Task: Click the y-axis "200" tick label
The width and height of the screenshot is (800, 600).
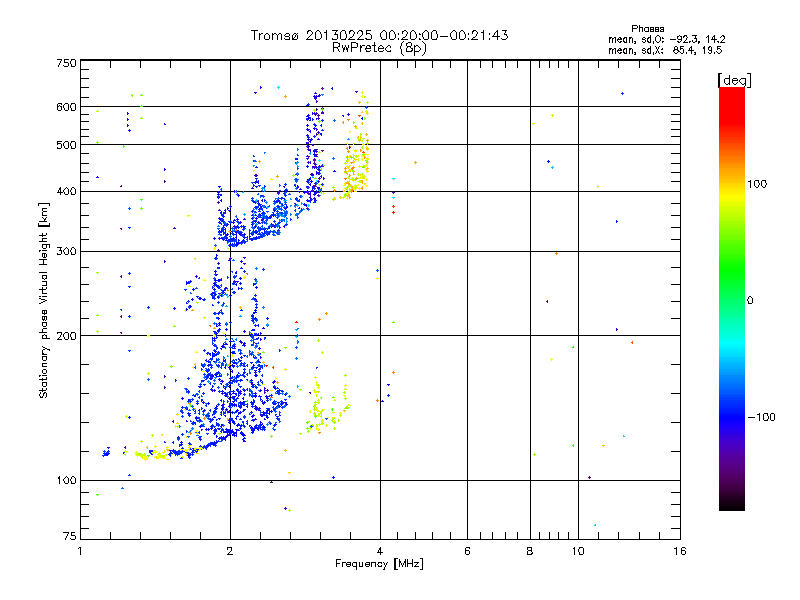Action: pyautogui.click(x=66, y=336)
